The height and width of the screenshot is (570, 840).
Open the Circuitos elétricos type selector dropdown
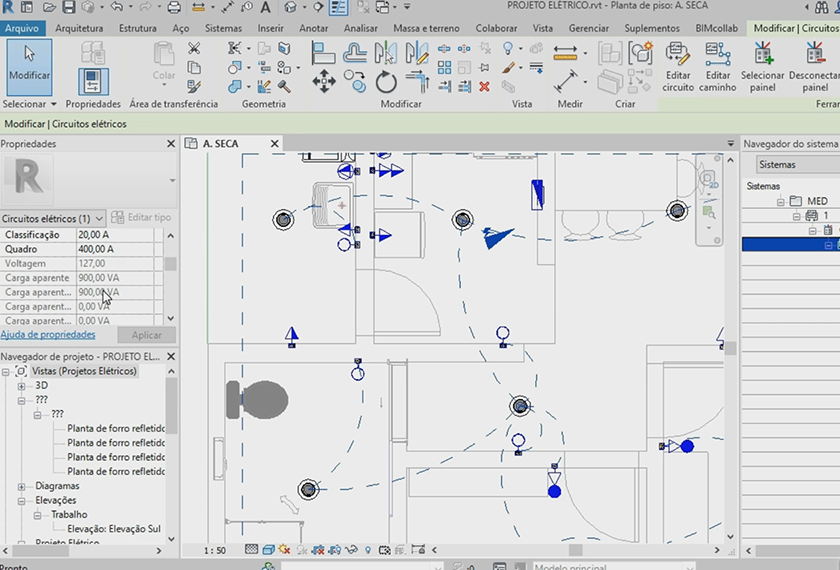[99, 218]
